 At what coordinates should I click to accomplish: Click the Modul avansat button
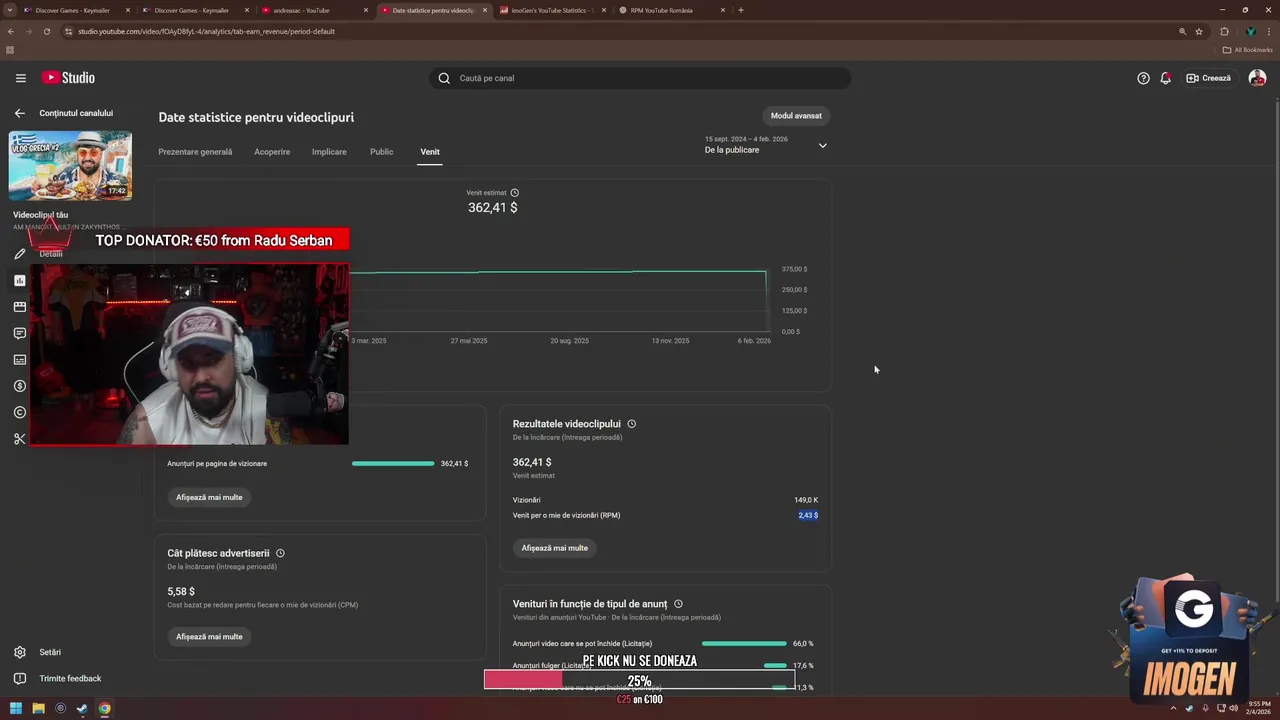(x=796, y=116)
